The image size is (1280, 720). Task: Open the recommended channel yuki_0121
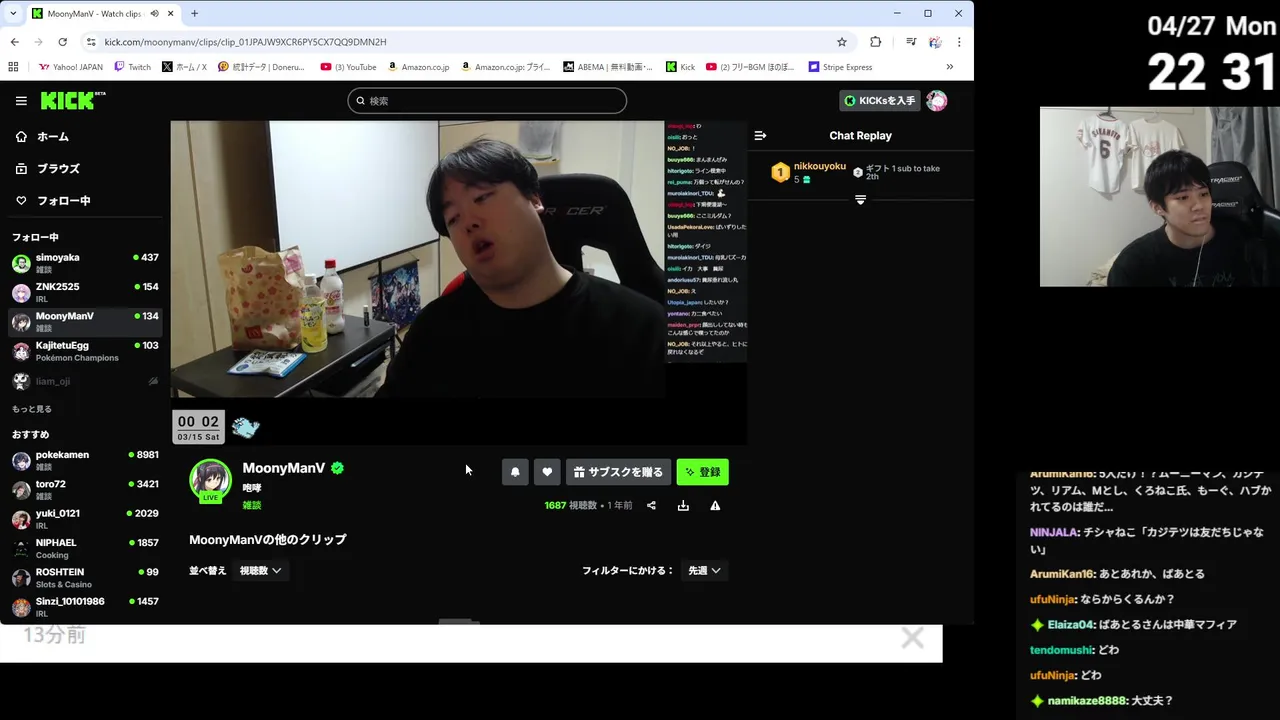pyautogui.click(x=85, y=519)
